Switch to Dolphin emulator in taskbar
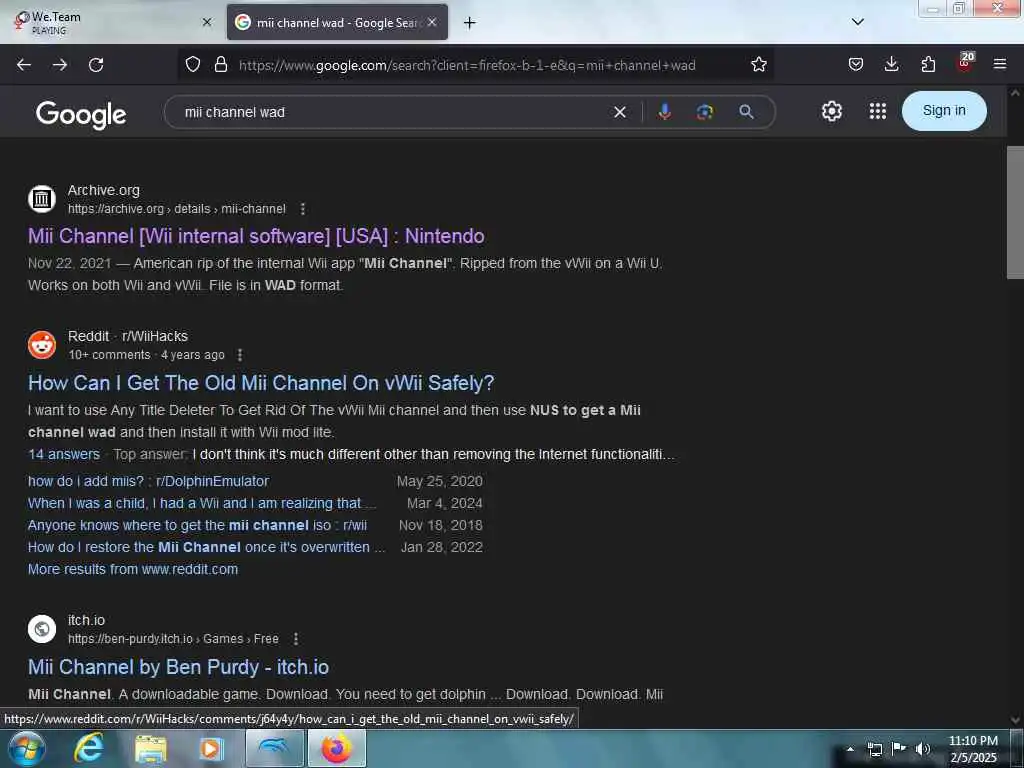The image size is (1024, 768). pos(275,748)
